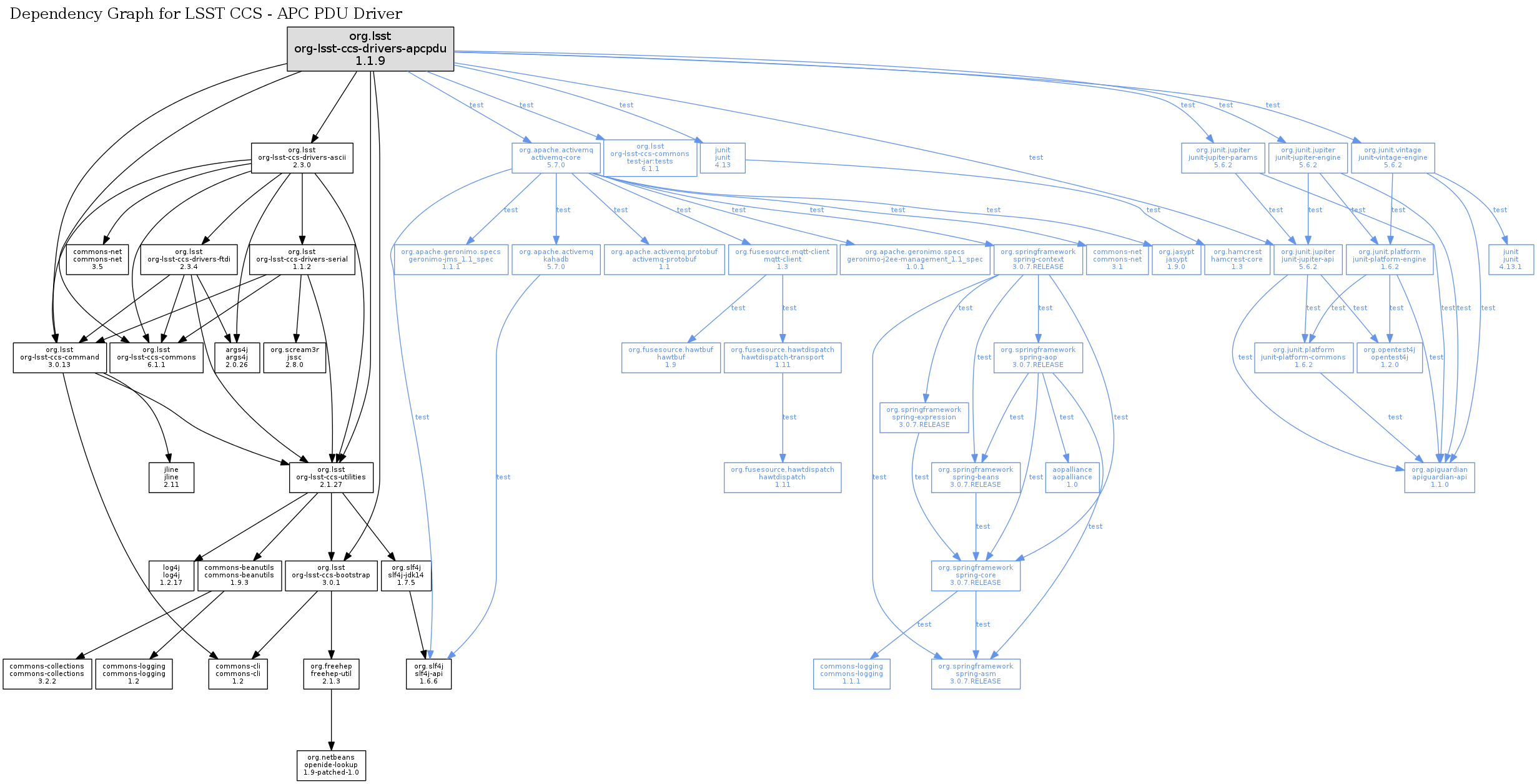1537x784 pixels.
Task: Click the root org-lsst-ccs-drivers-apcpdu 1.1.9 node
Action: tap(370, 49)
